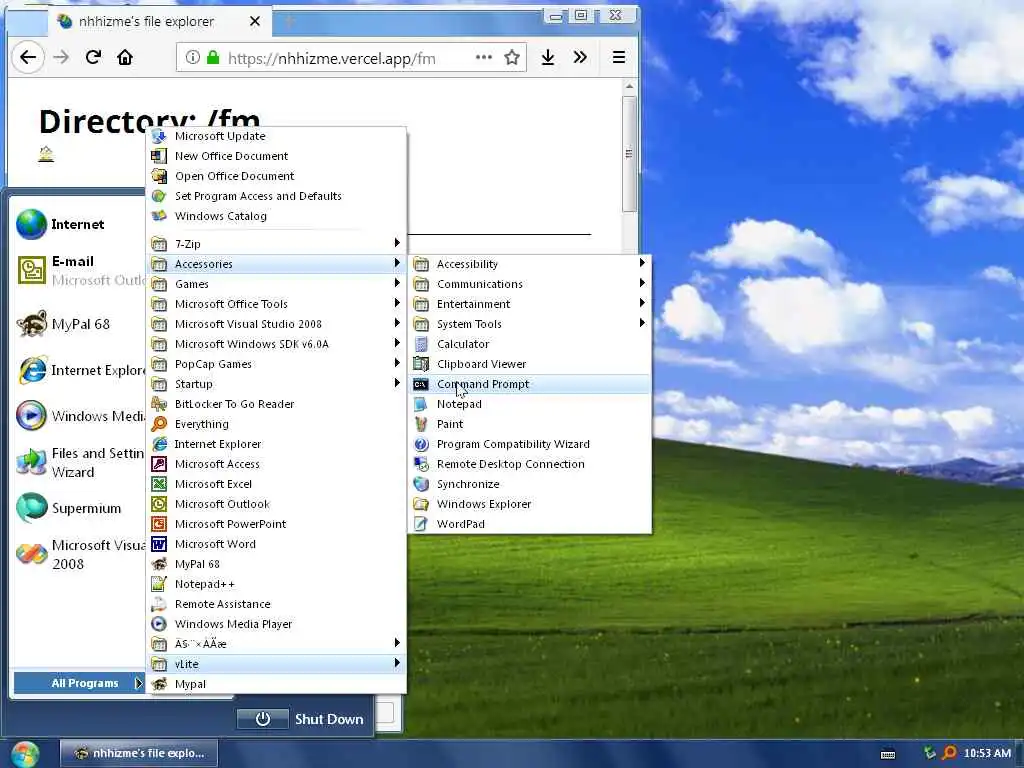This screenshot has height=768, width=1024.
Task: Click the Set Program Access and Defaults icon
Action: coord(159,196)
